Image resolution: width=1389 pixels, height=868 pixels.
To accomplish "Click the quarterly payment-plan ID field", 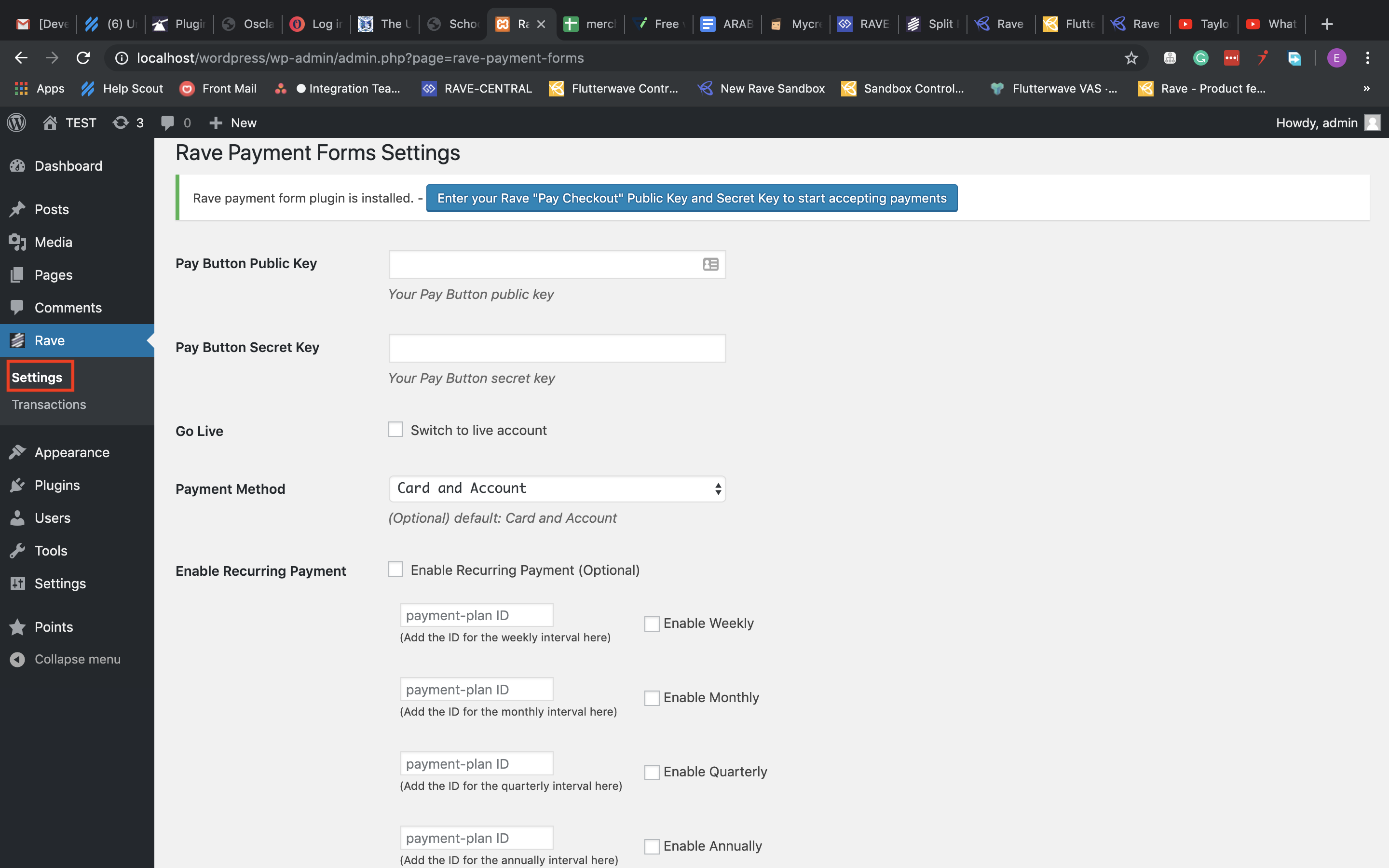I will pos(477,763).
